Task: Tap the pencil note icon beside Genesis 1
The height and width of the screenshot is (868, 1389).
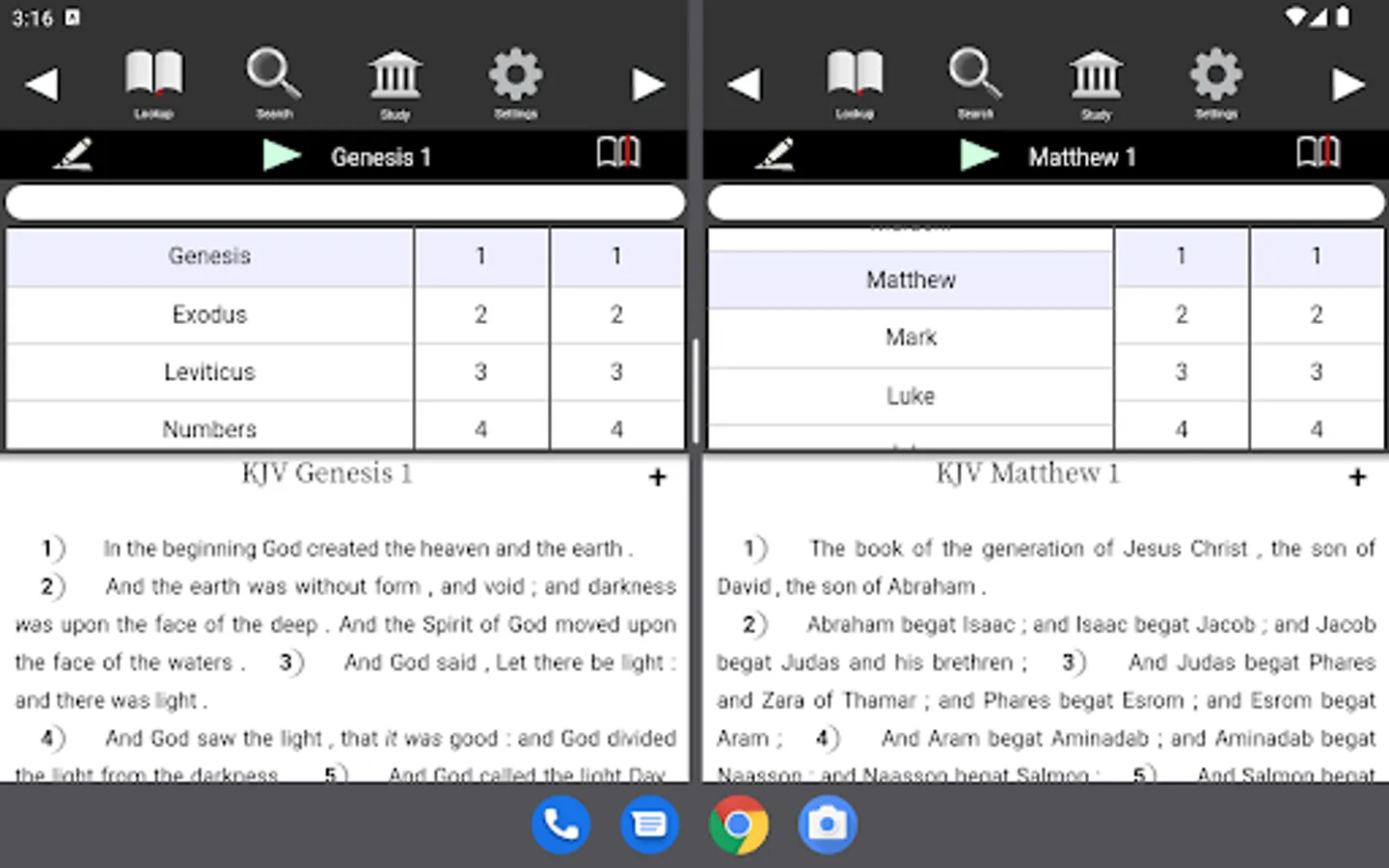Action: click(x=73, y=154)
